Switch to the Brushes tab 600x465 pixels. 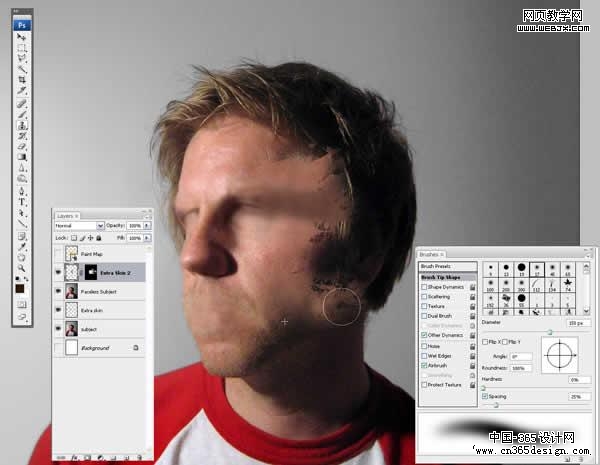(431, 255)
